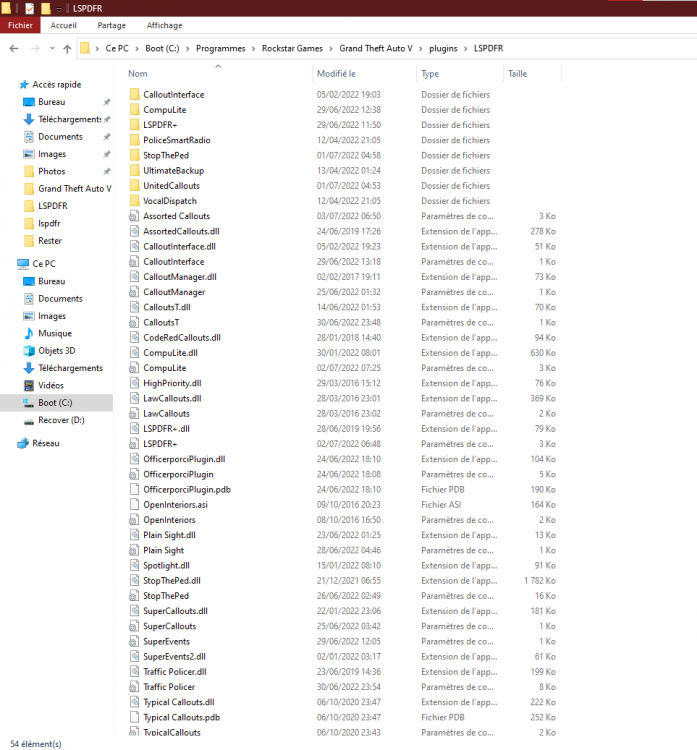The width and height of the screenshot is (697, 750).
Task: Click the 'Plain Sight.dll' file icon
Action: click(x=134, y=535)
